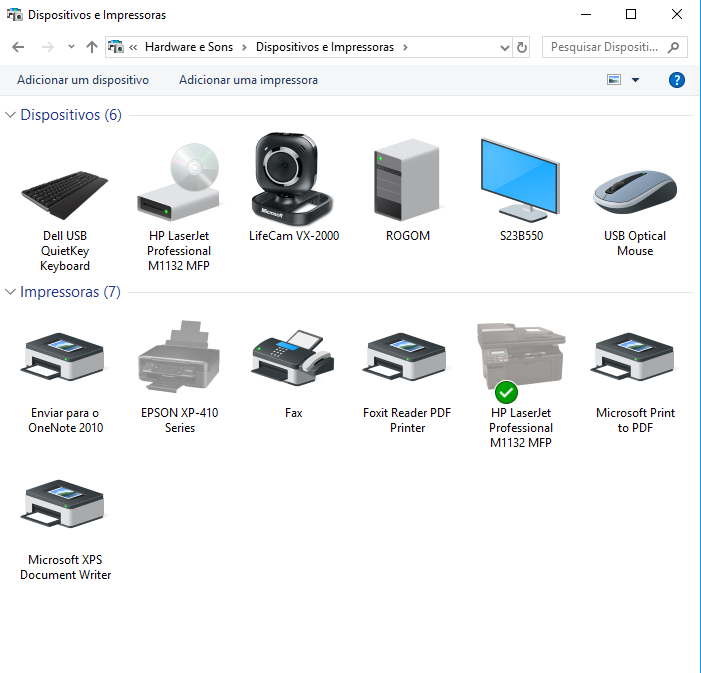
Task: Open the view options dropdown arrow
Action: (635, 80)
